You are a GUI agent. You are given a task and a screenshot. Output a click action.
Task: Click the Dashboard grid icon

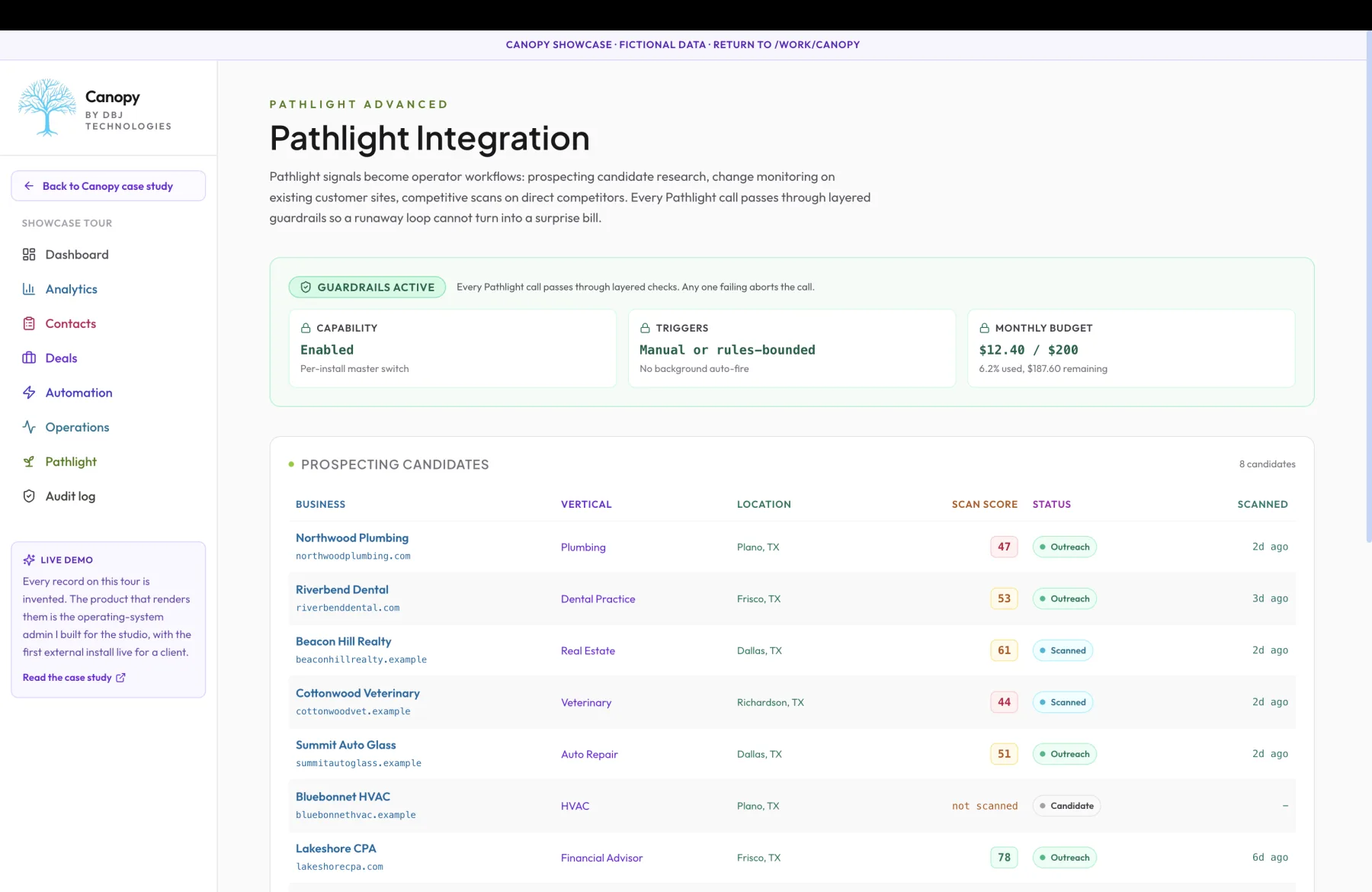(x=29, y=255)
